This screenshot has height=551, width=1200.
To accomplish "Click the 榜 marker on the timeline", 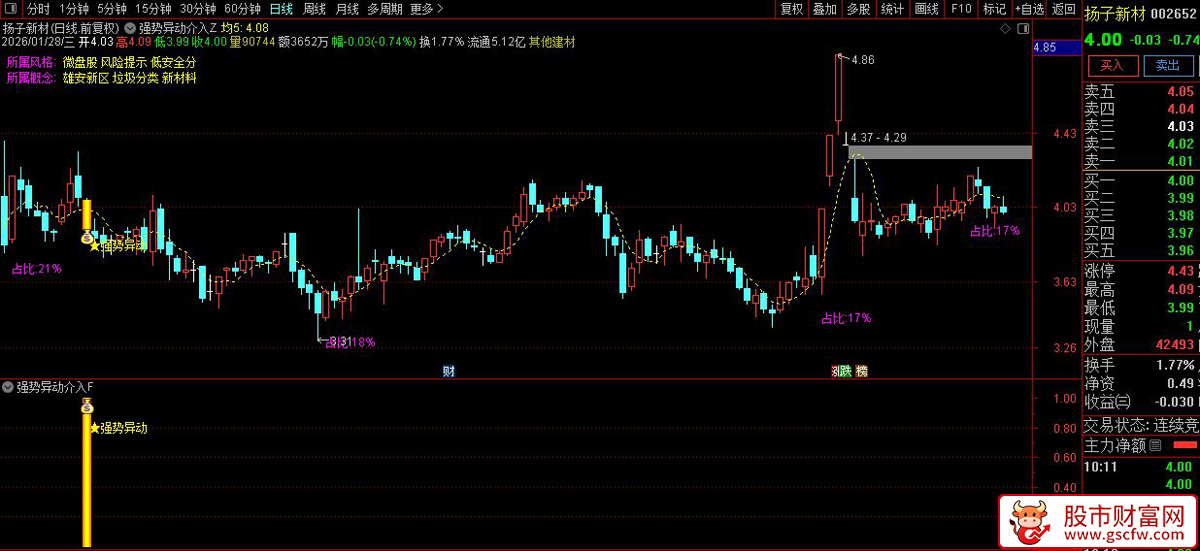I will point(862,371).
